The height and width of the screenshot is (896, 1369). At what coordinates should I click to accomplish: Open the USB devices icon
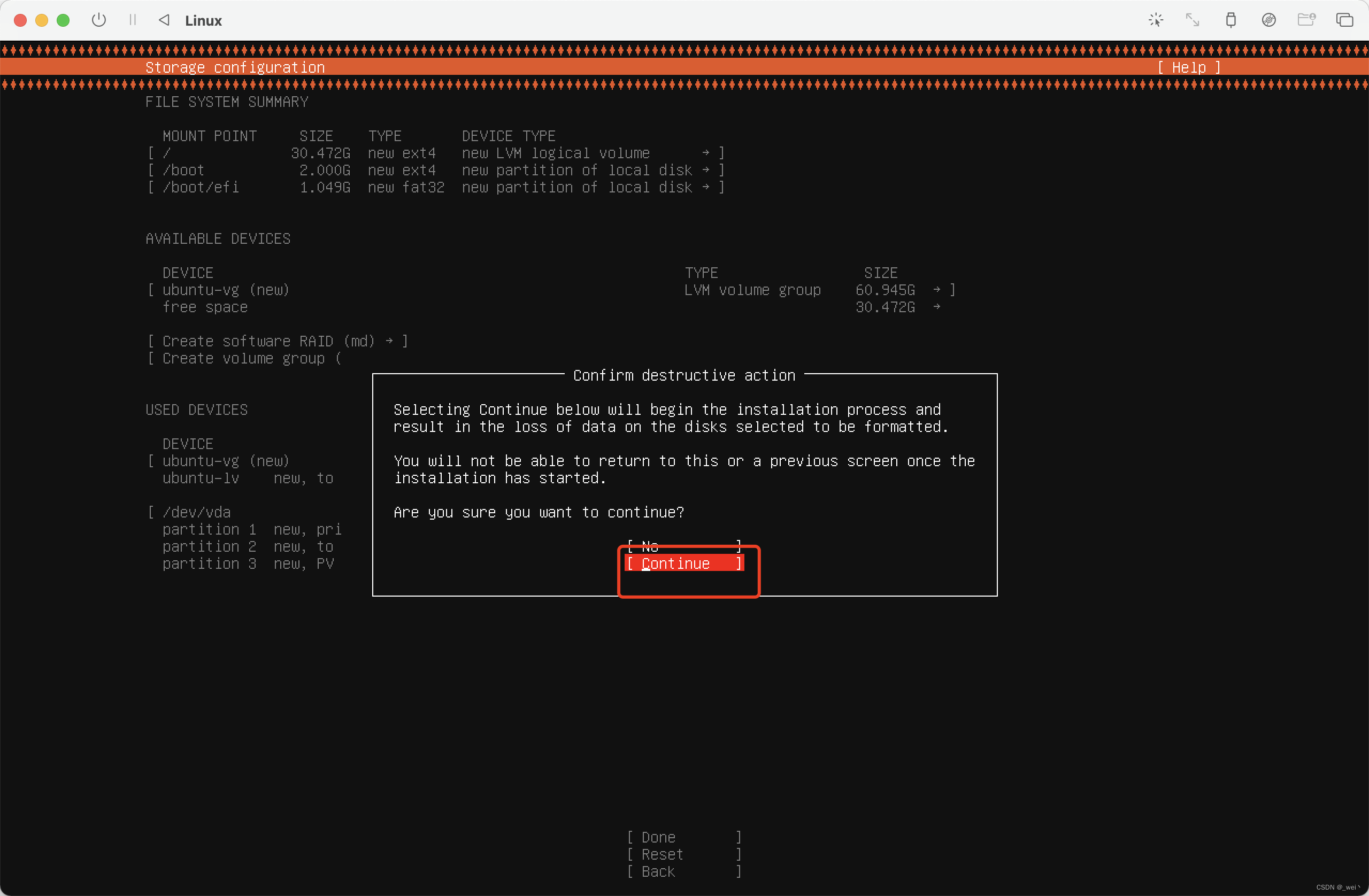click(1230, 20)
